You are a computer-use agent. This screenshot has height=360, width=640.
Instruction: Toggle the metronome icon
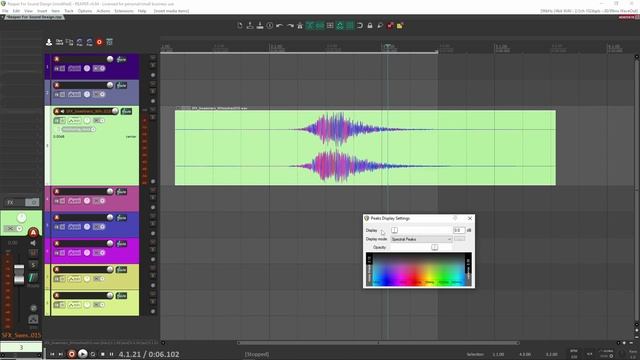(x=300, y=26)
